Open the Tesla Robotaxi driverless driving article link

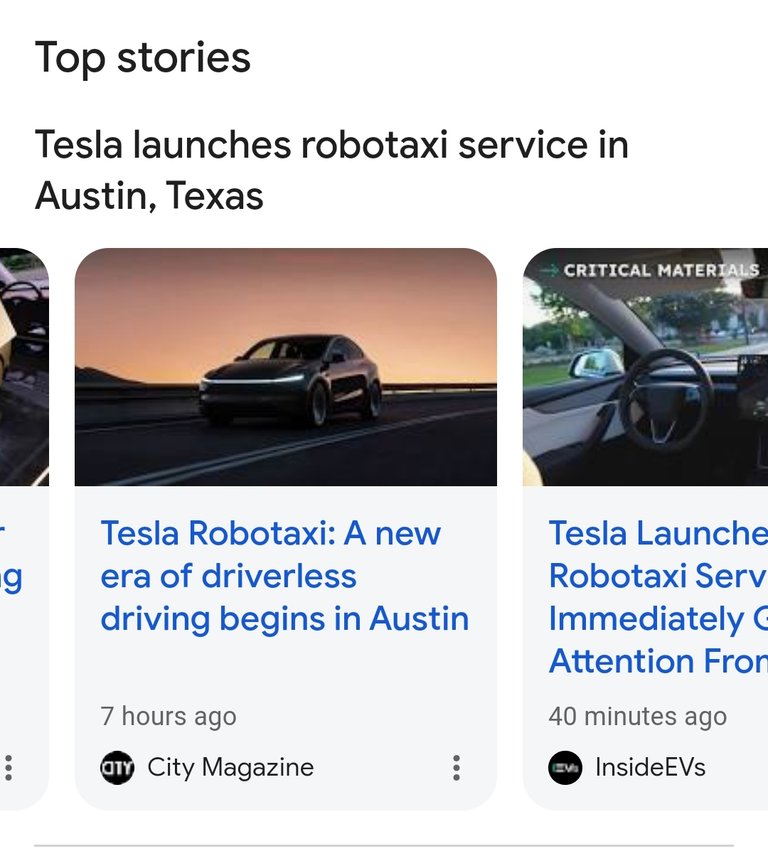[x=284, y=576]
